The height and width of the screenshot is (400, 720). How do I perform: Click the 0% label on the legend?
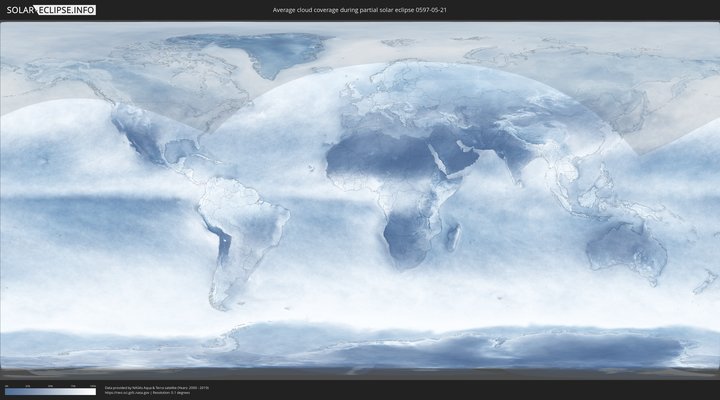(6, 386)
